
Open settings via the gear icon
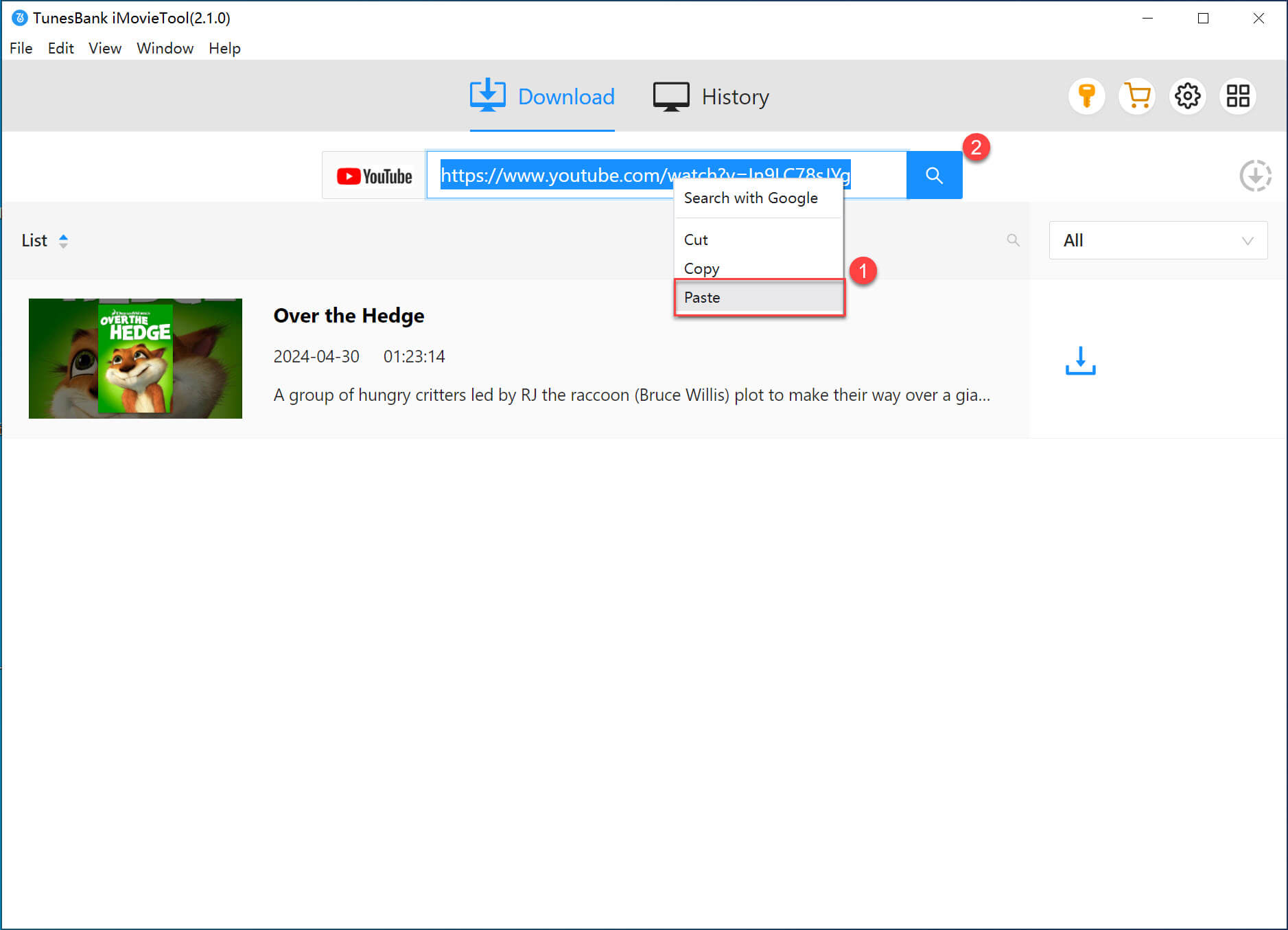1187,96
